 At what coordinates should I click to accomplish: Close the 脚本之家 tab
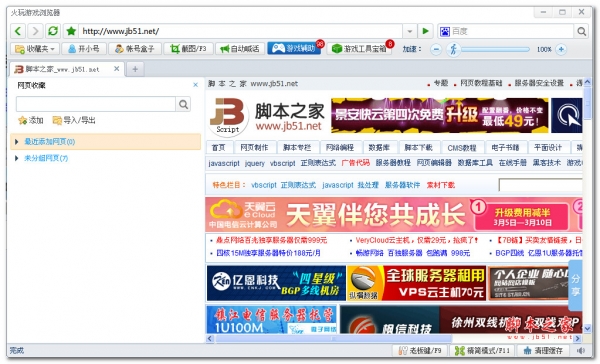[117, 69]
